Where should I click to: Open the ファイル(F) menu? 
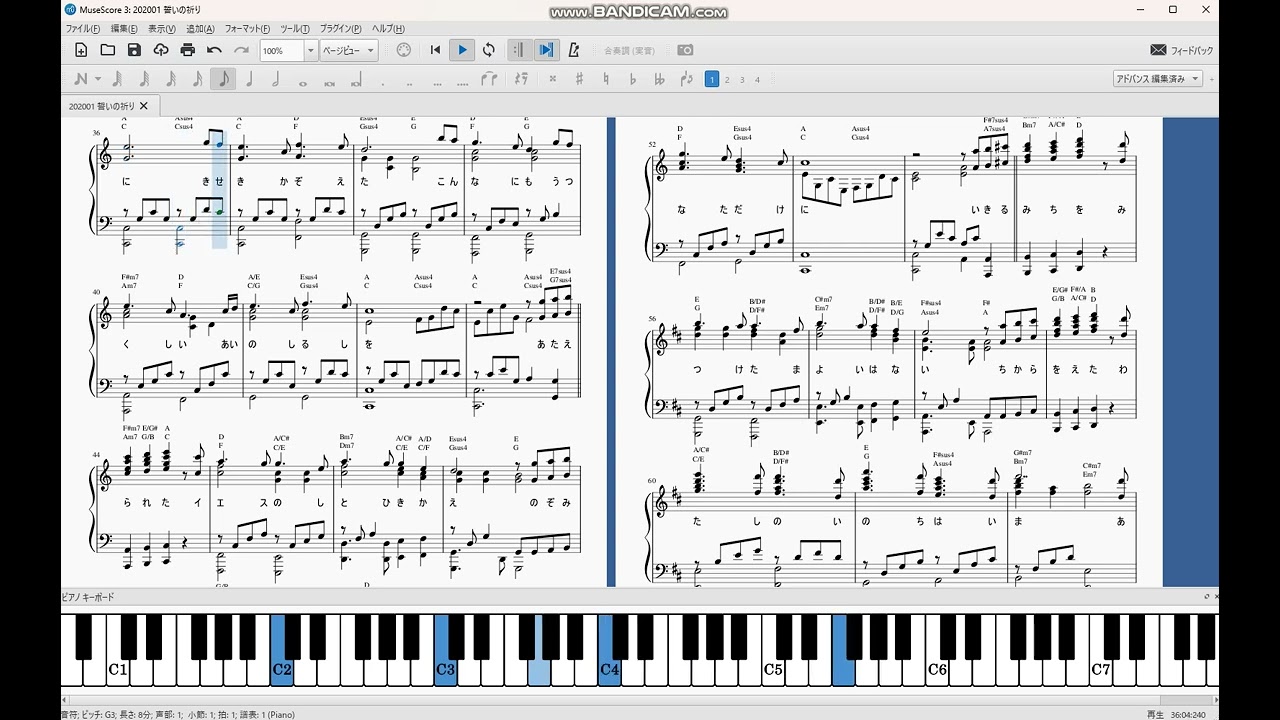[83, 29]
